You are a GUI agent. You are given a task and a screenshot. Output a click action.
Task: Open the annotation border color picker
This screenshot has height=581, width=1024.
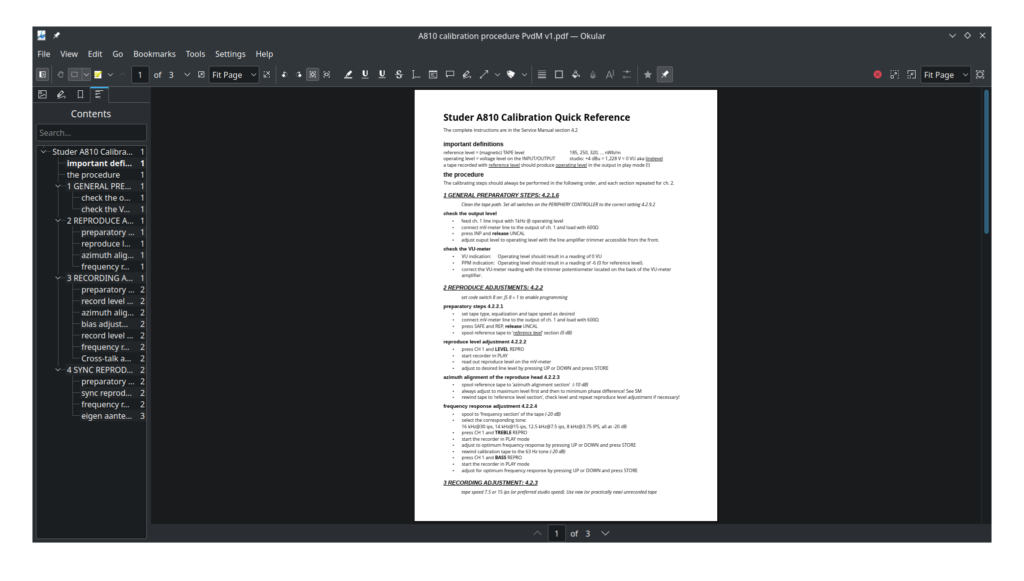tap(558, 75)
